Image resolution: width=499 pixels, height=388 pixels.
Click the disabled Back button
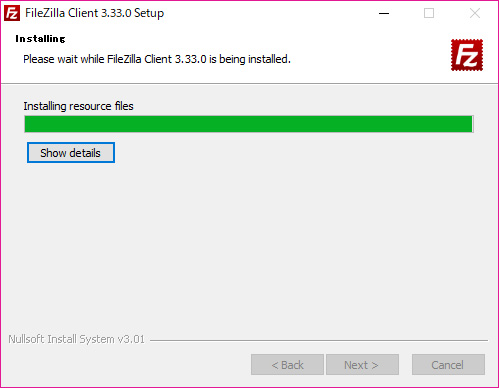(287, 365)
